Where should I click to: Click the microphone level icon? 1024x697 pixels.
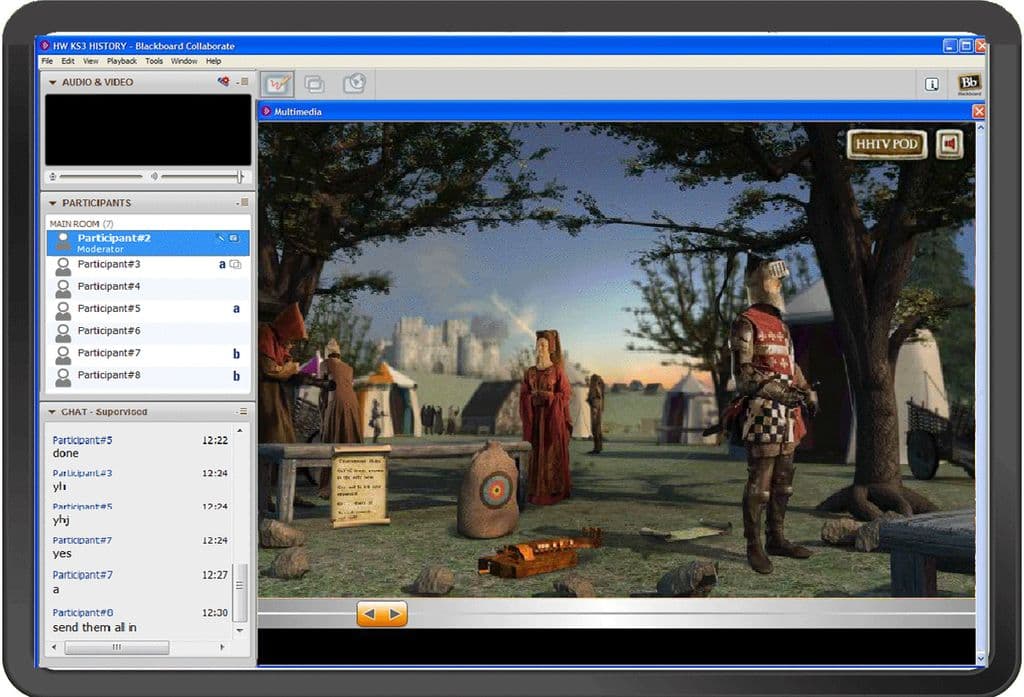[x=53, y=176]
